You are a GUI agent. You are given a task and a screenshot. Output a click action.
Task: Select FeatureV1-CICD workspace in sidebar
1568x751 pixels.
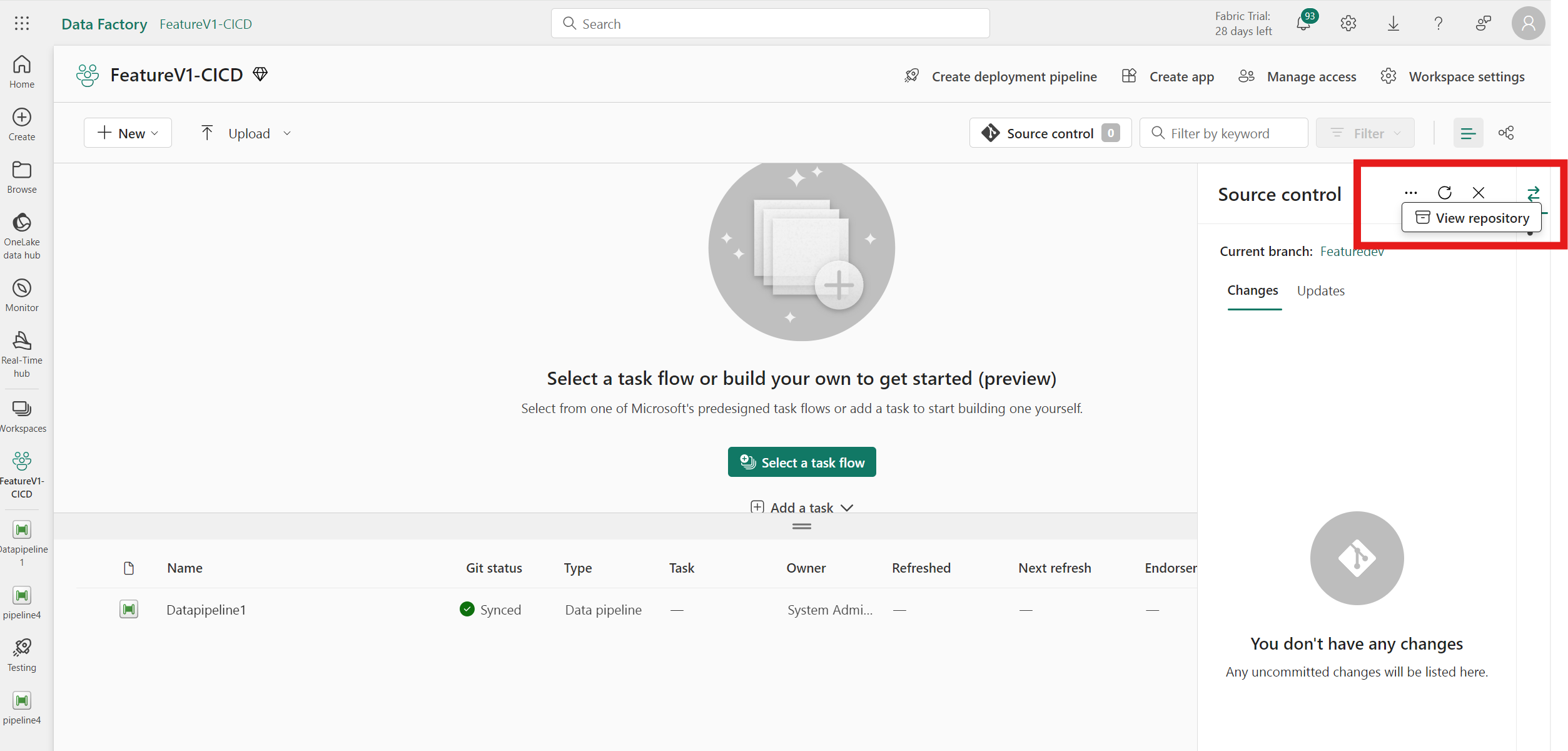tap(22, 474)
